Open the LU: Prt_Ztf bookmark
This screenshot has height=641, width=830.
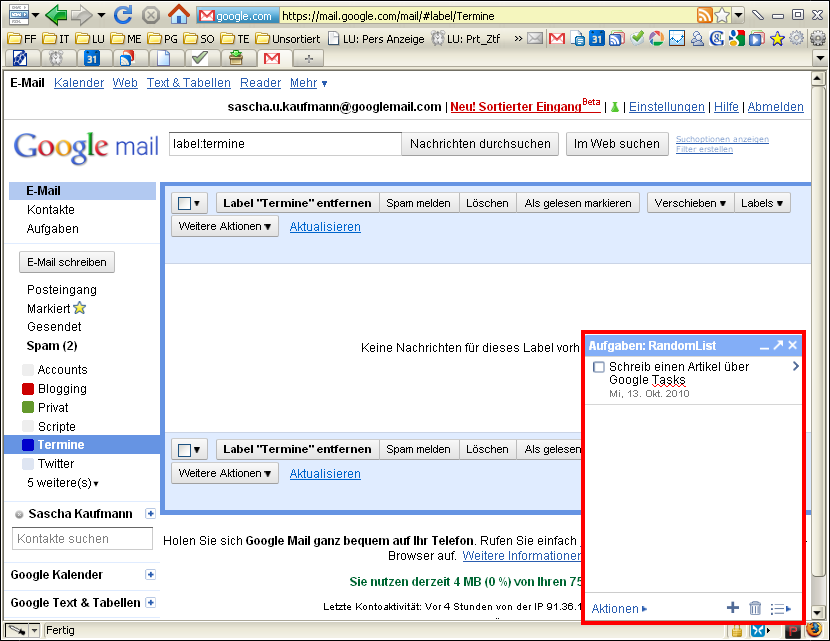466,39
